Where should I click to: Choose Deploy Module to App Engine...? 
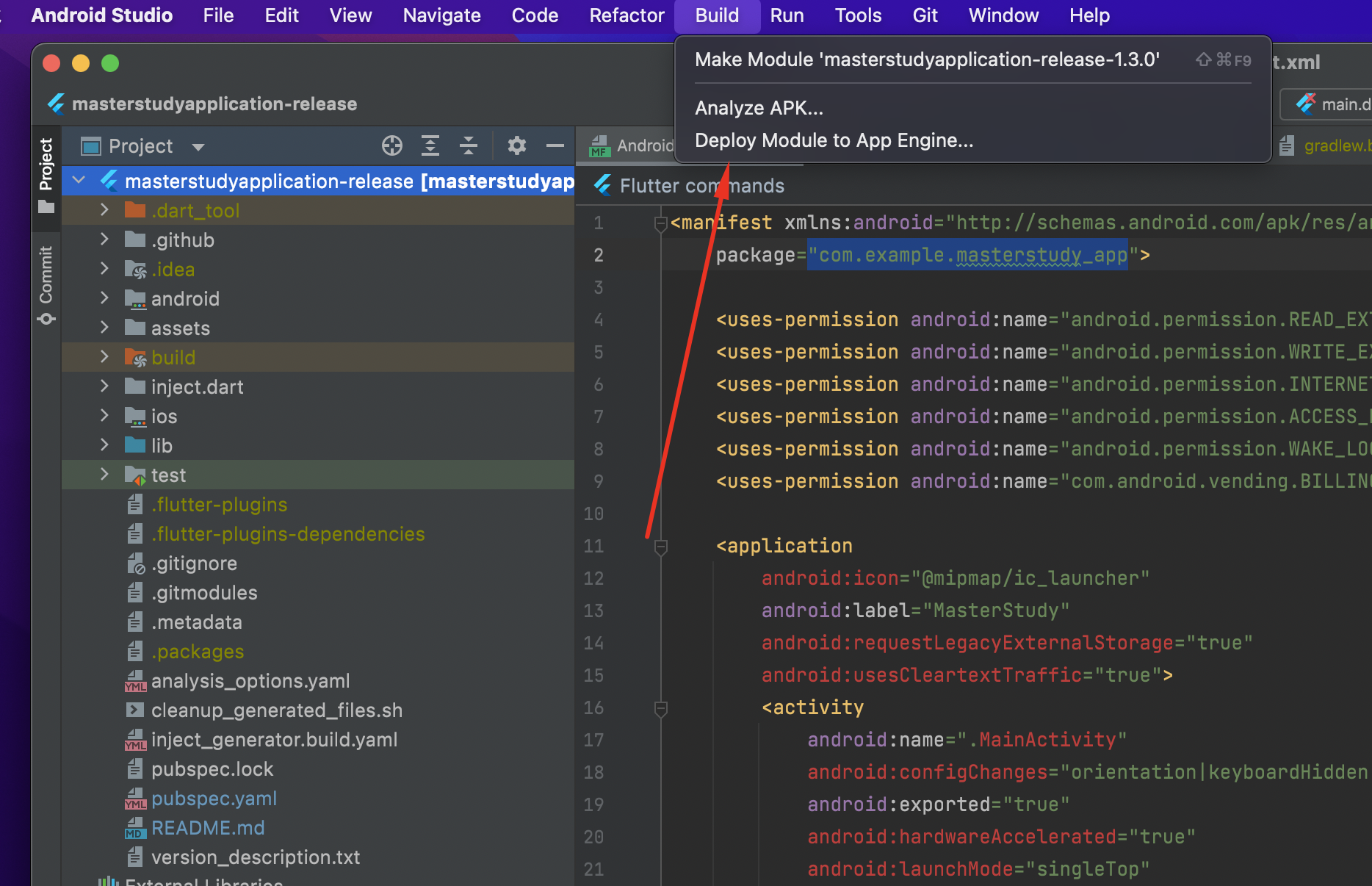(972, 140)
